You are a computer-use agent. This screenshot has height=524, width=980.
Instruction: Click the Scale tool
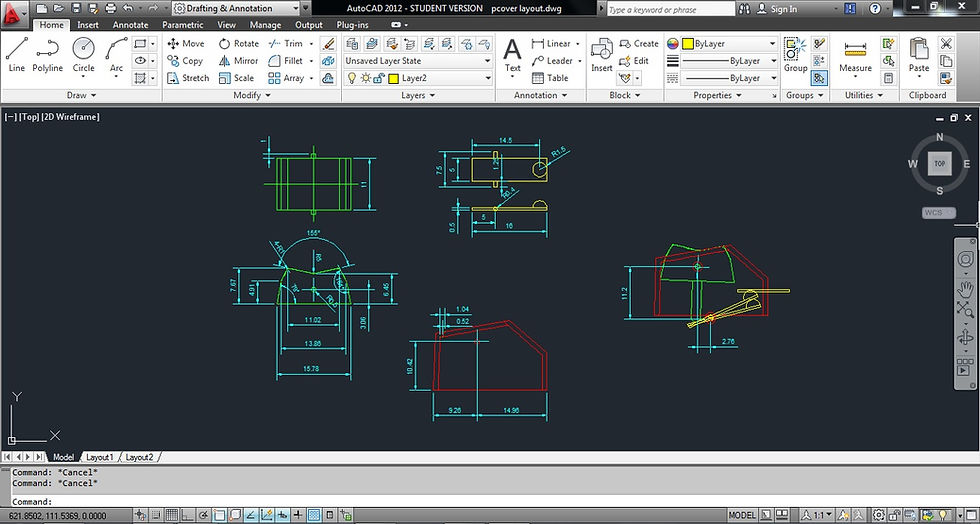click(236, 78)
